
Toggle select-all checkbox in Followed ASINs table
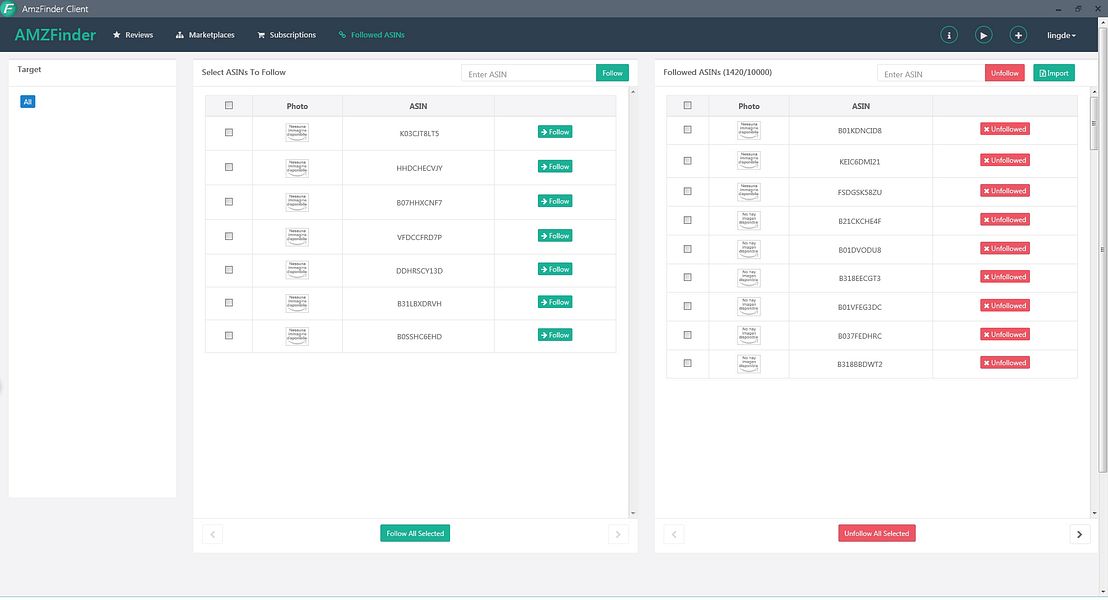click(x=688, y=105)
